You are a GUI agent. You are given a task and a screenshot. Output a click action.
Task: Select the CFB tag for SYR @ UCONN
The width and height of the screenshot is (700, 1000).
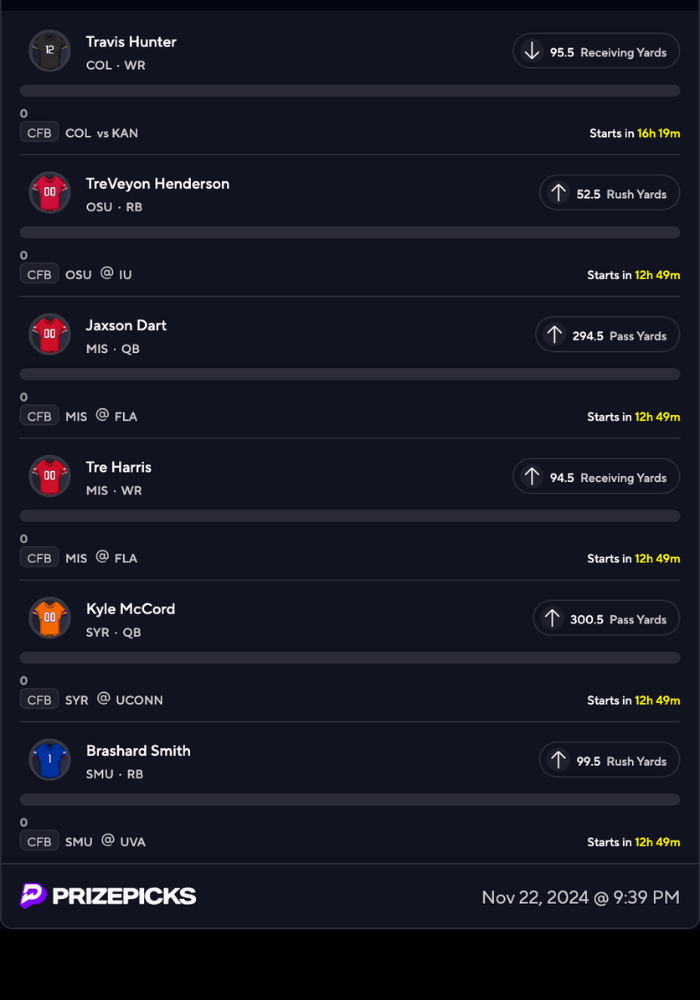pos(39,700)
